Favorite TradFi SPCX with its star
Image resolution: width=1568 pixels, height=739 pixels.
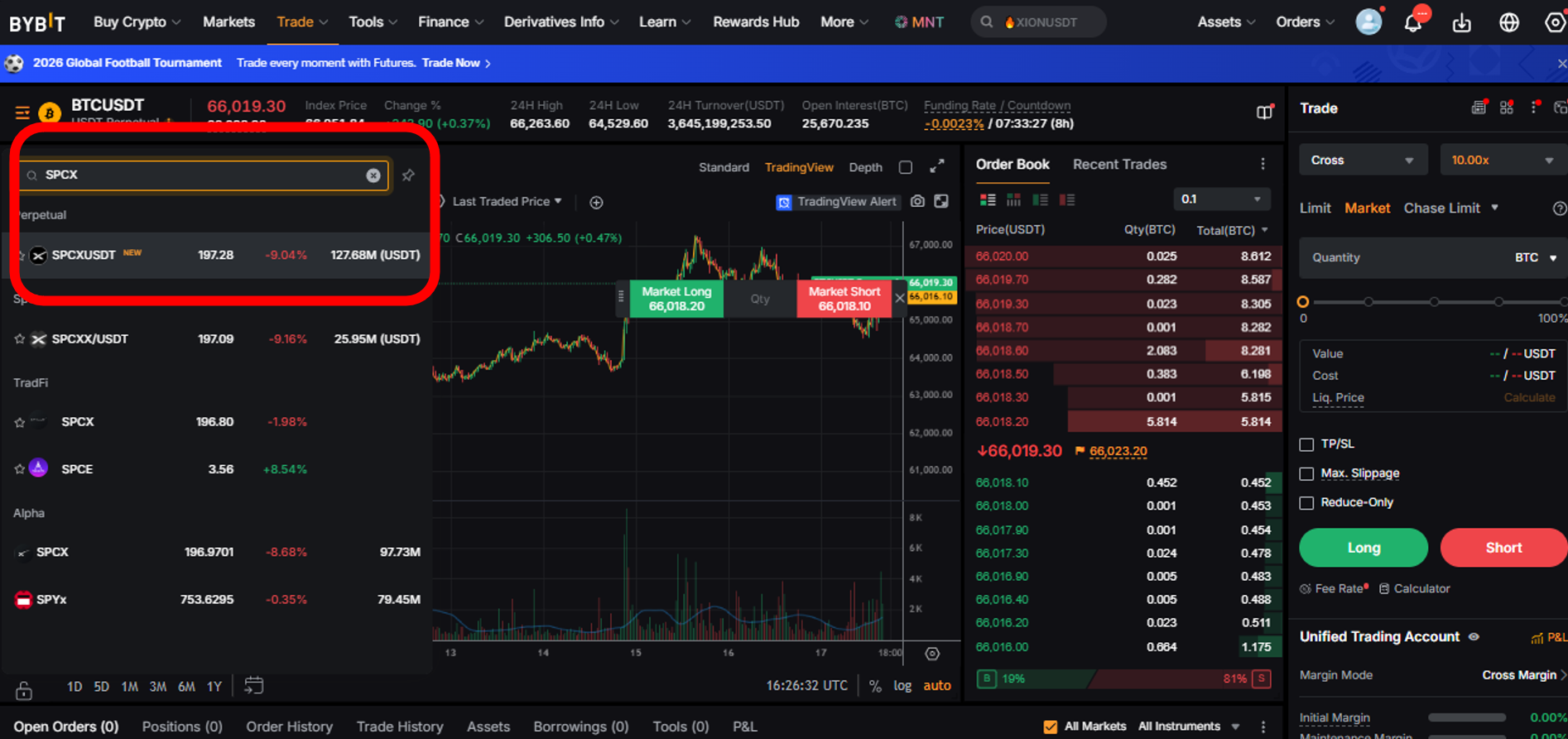click(20, 422)
